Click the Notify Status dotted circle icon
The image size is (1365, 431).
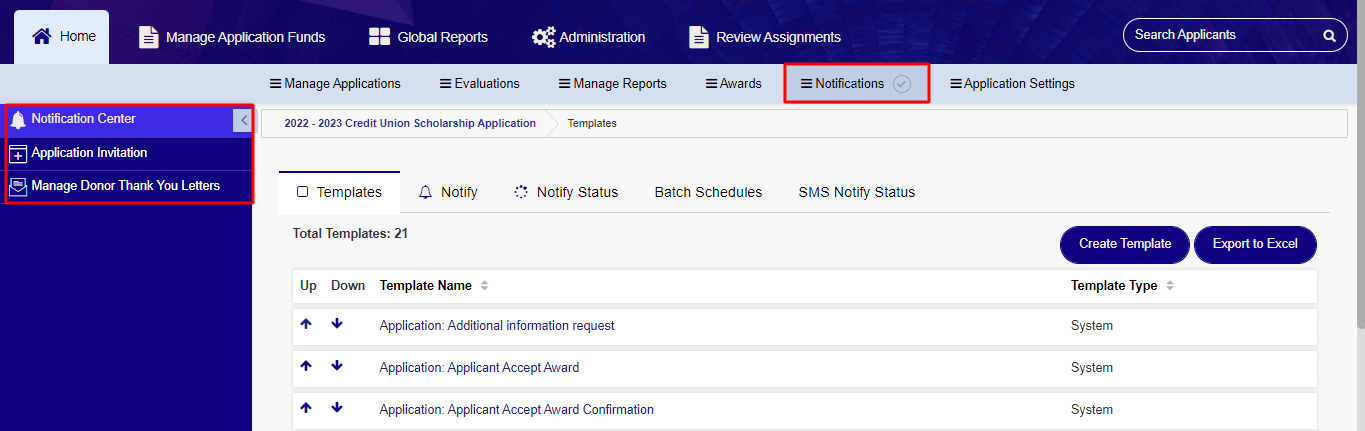pos(521,192)
